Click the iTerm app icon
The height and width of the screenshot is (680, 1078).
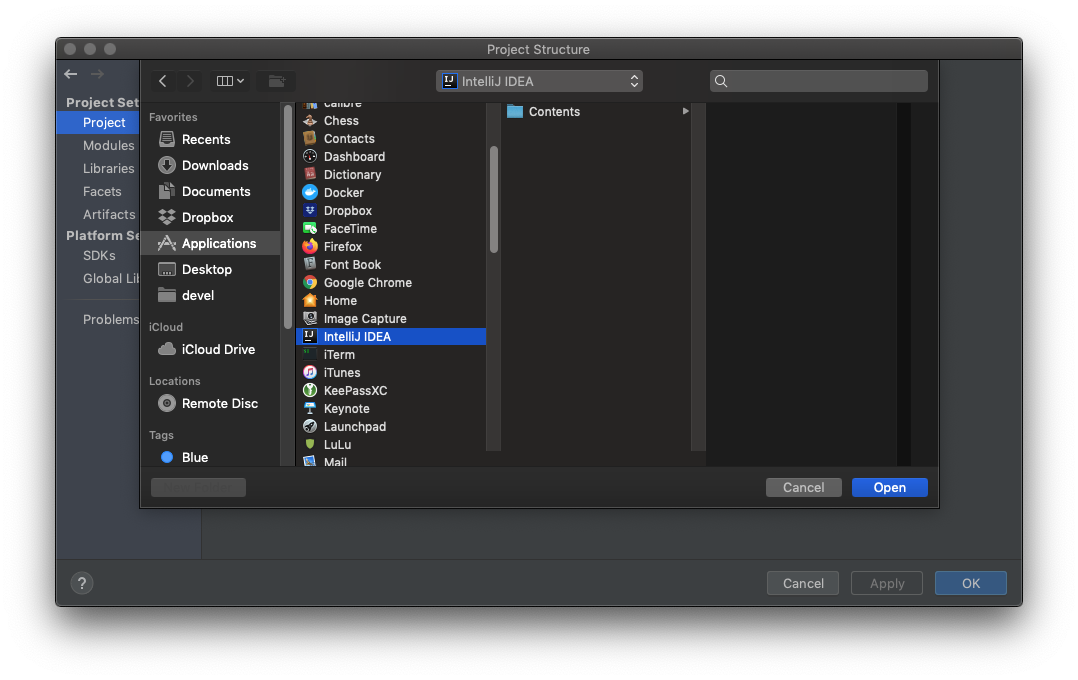[310, 354]
